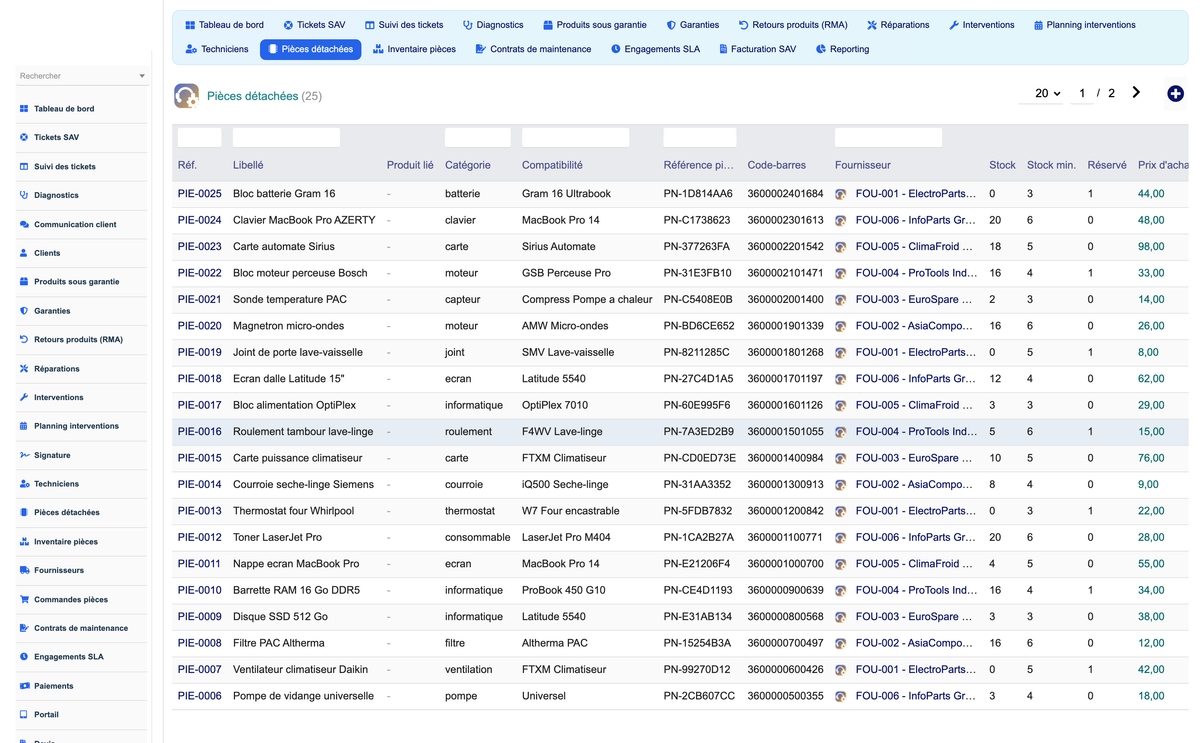Click the Catégorie filter input field
Viewport: 1200px width, 743px height.
point(478,137)
